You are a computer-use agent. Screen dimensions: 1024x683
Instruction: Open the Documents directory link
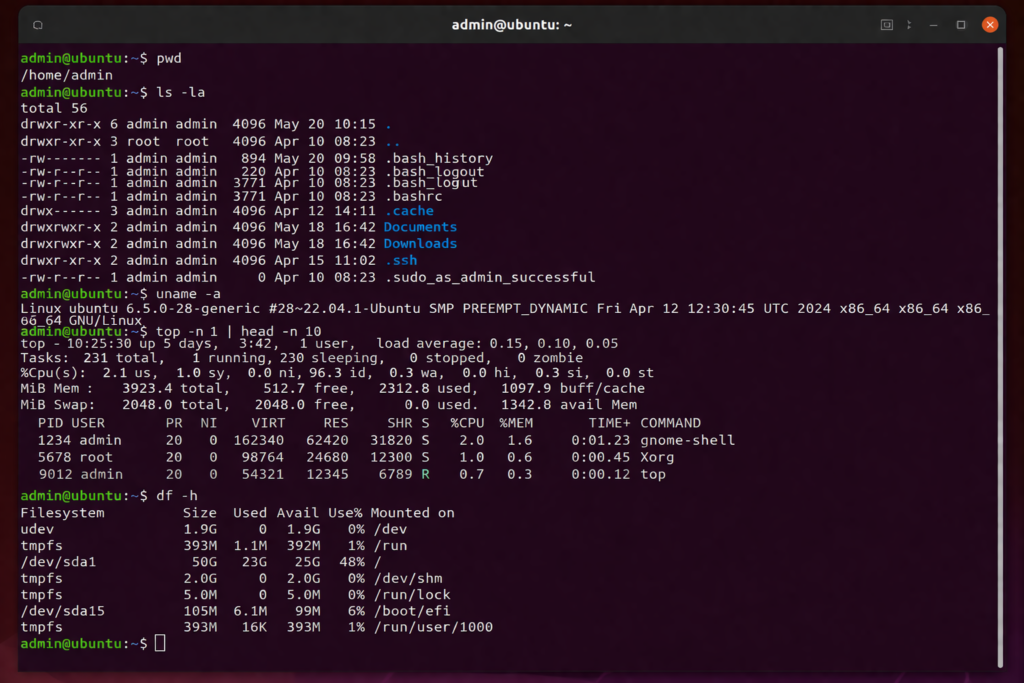point(419,226)
